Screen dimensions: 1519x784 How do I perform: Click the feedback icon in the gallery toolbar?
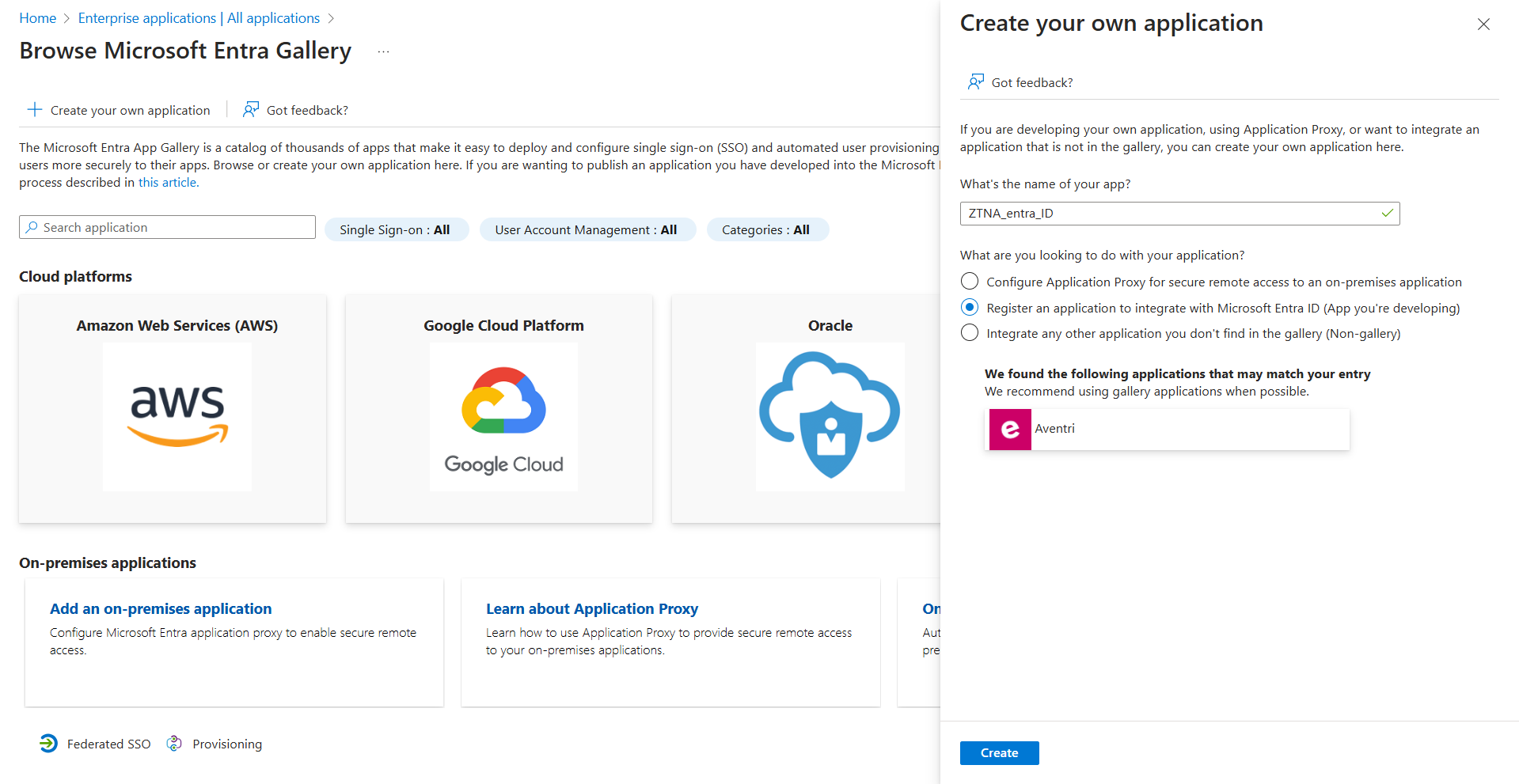coord(251,110)
